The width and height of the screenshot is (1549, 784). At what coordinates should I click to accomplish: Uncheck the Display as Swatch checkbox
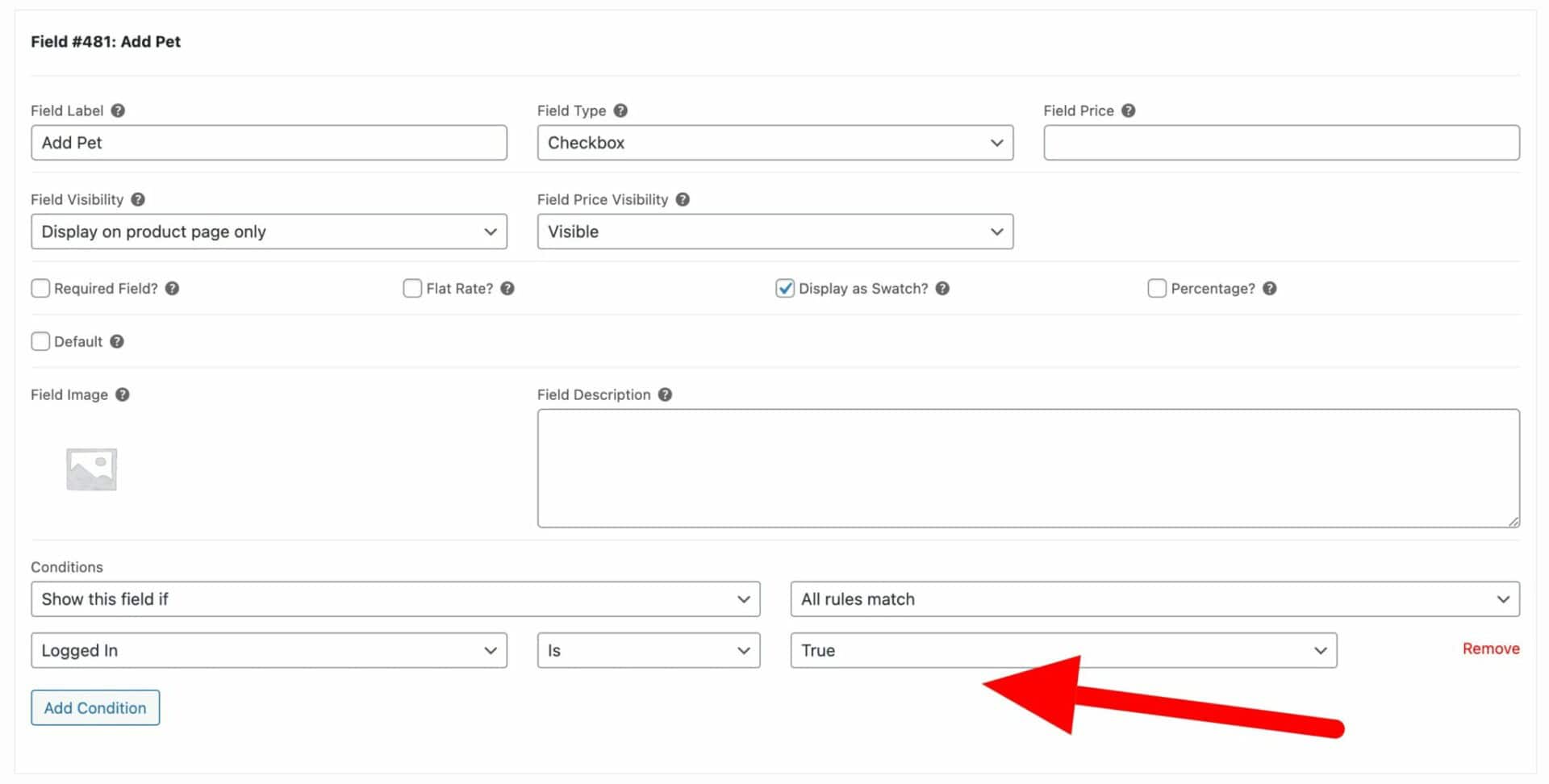(785, 288)
